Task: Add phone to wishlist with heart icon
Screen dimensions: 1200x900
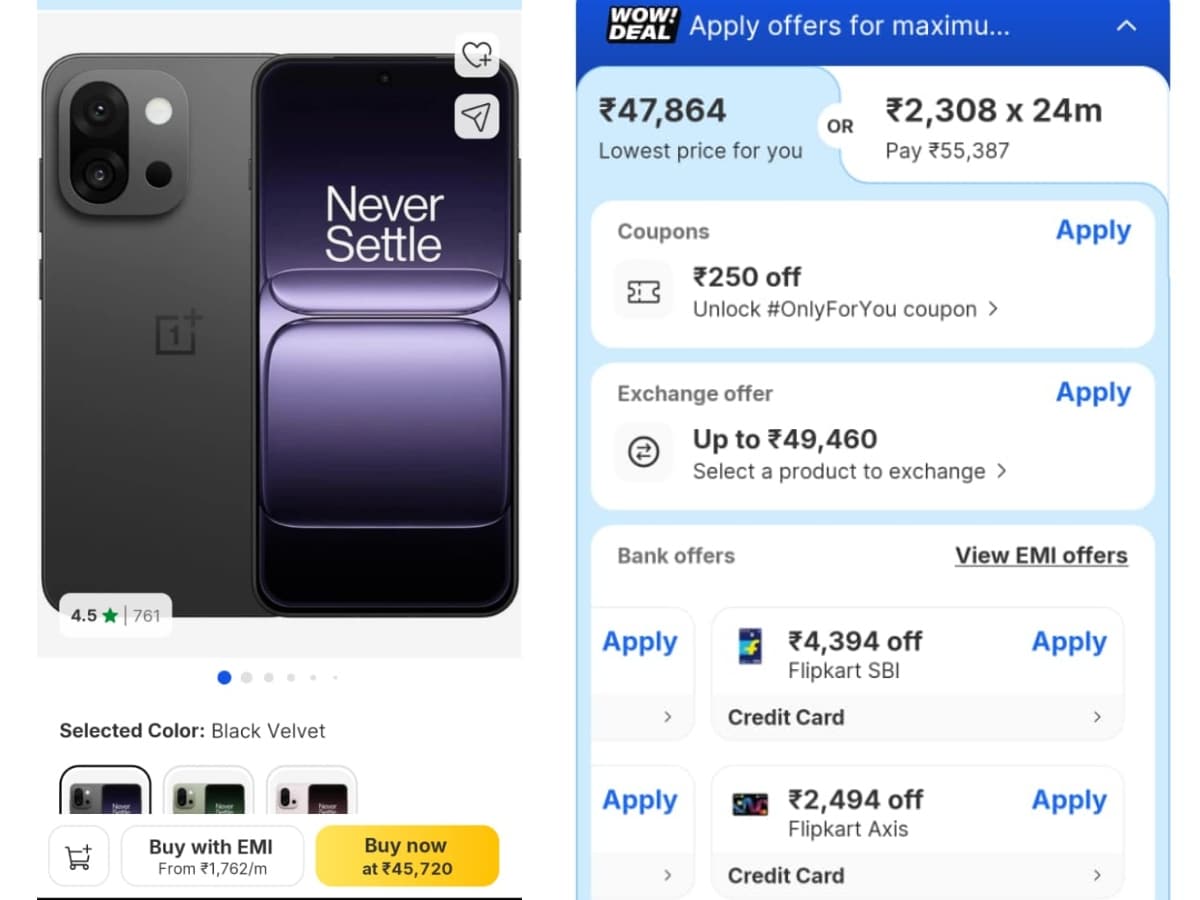Action: pos(477,56)
